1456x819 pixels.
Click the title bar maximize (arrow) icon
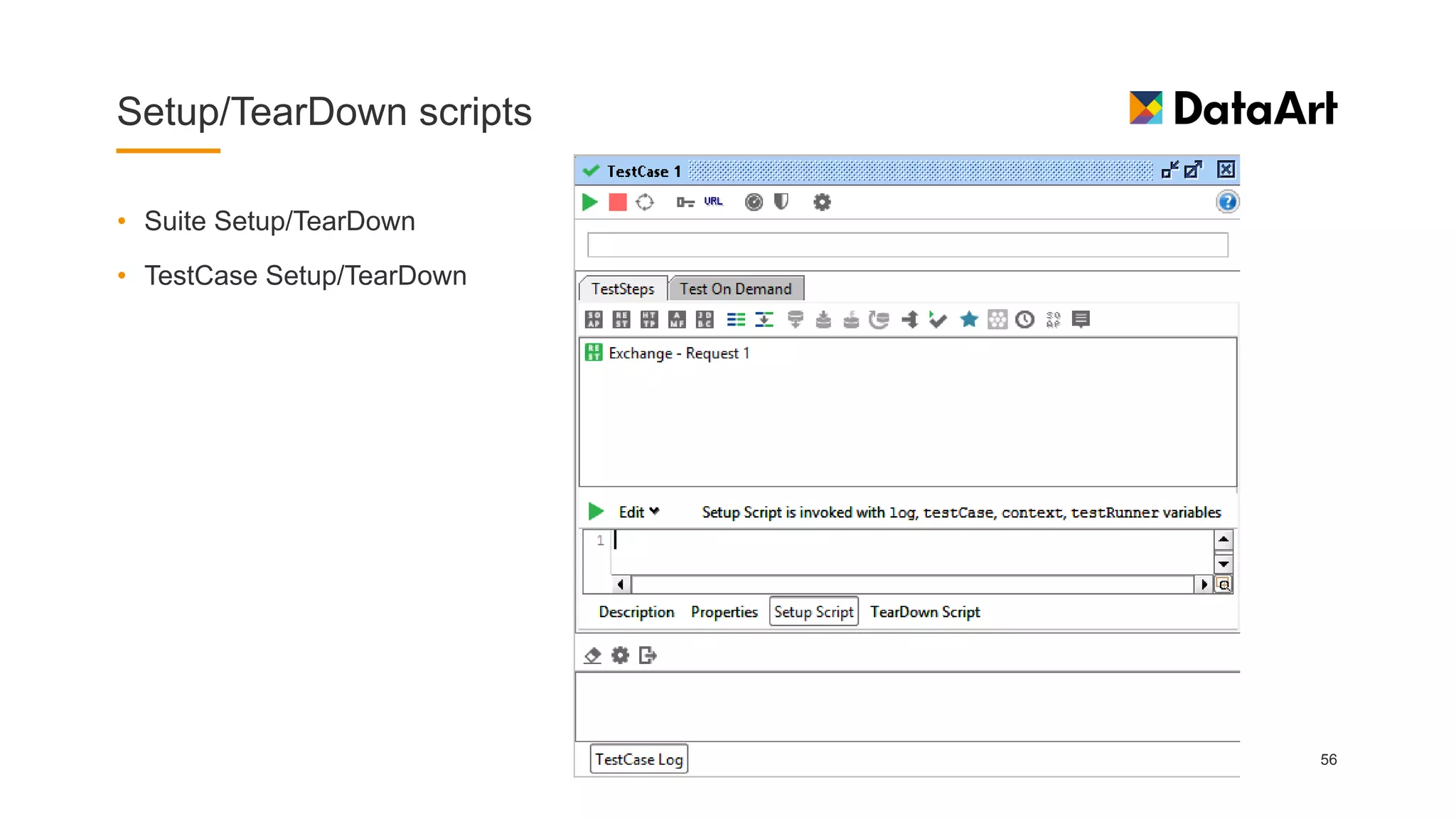1194,170
